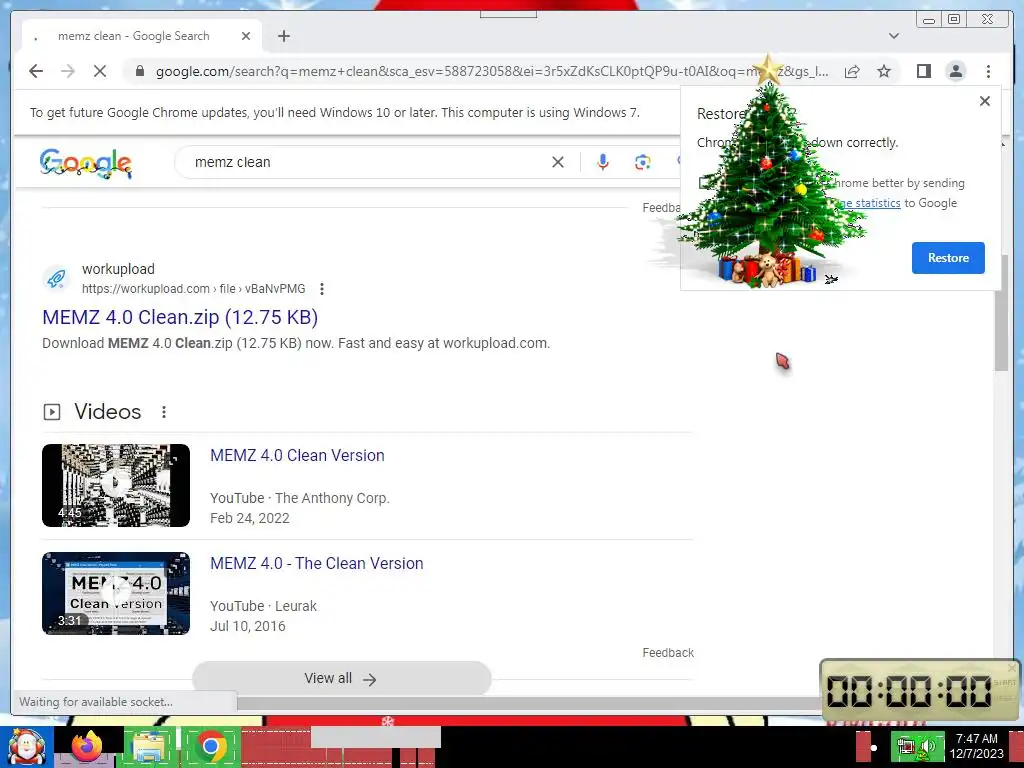
Task: View site information lock icon
Action: [139, 71]
